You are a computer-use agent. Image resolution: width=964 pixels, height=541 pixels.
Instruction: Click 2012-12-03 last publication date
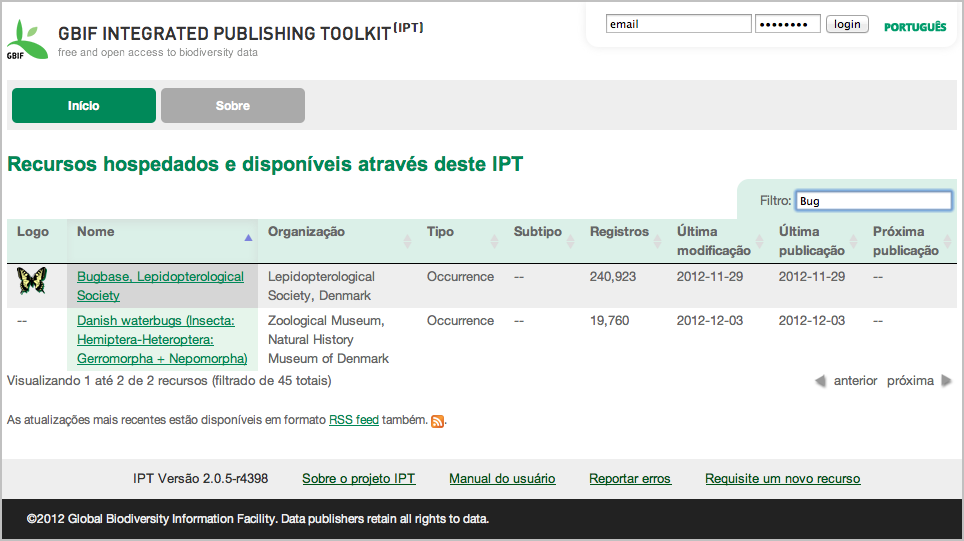click(x=812, y=320)
